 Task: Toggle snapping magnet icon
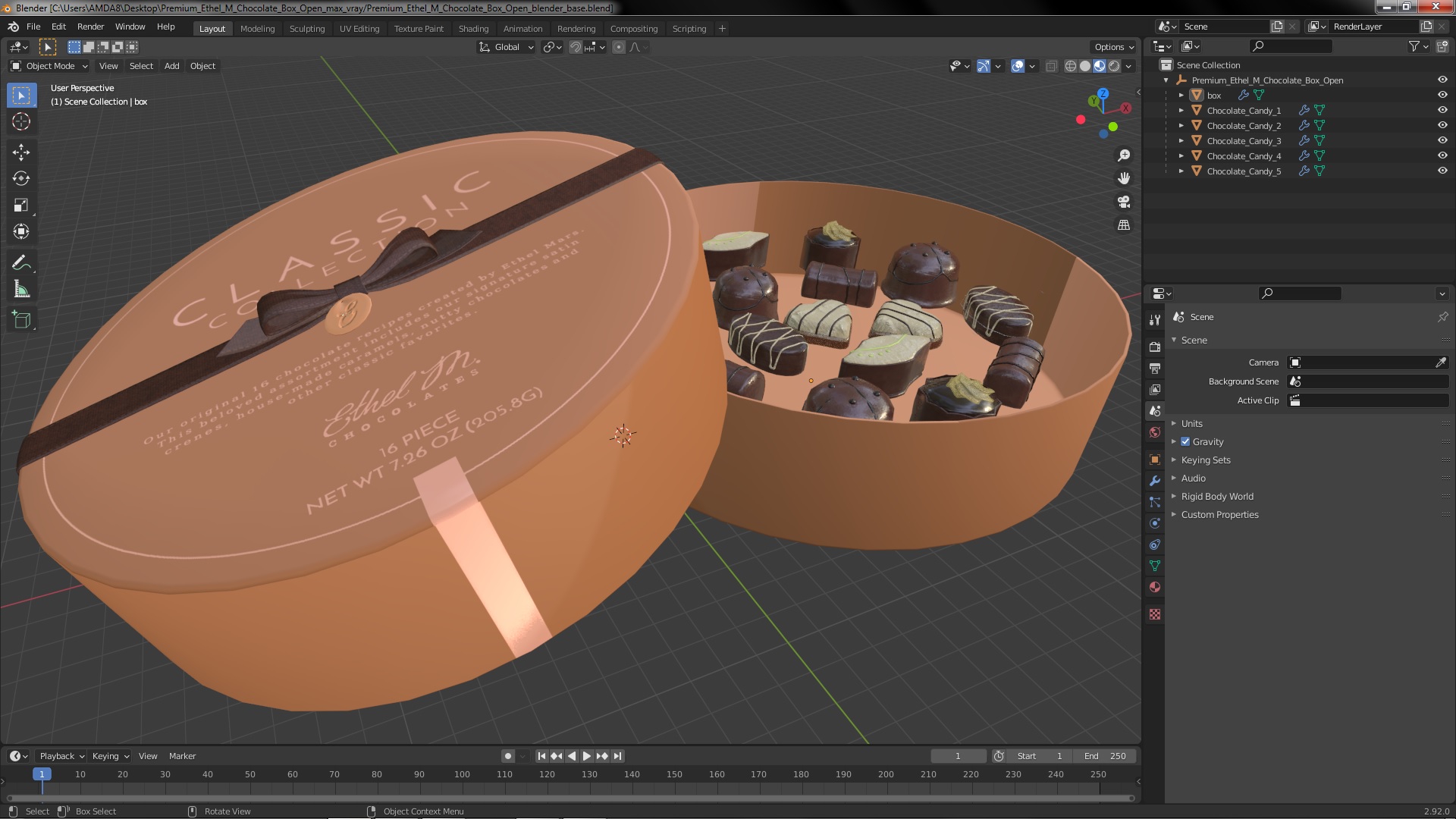click(x=576, y=47)
